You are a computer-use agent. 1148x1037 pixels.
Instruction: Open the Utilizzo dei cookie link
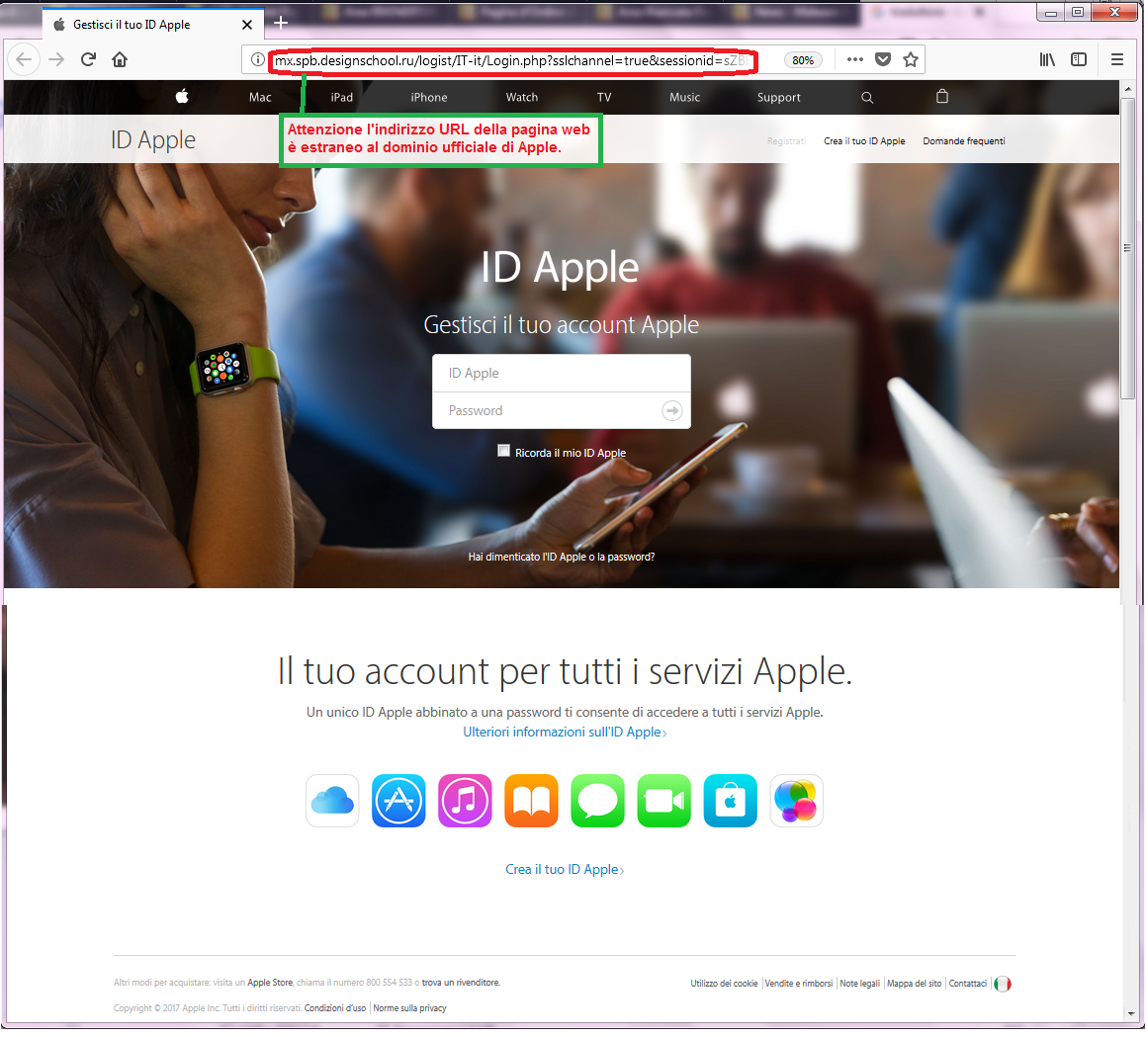(x=726, y=985)
